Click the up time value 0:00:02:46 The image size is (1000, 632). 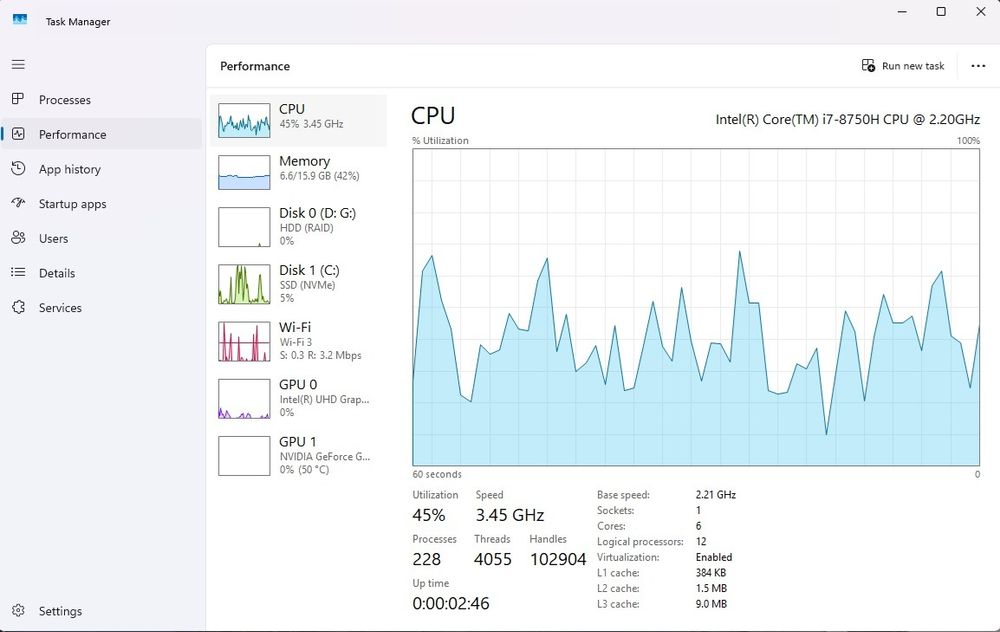[451, 603]
